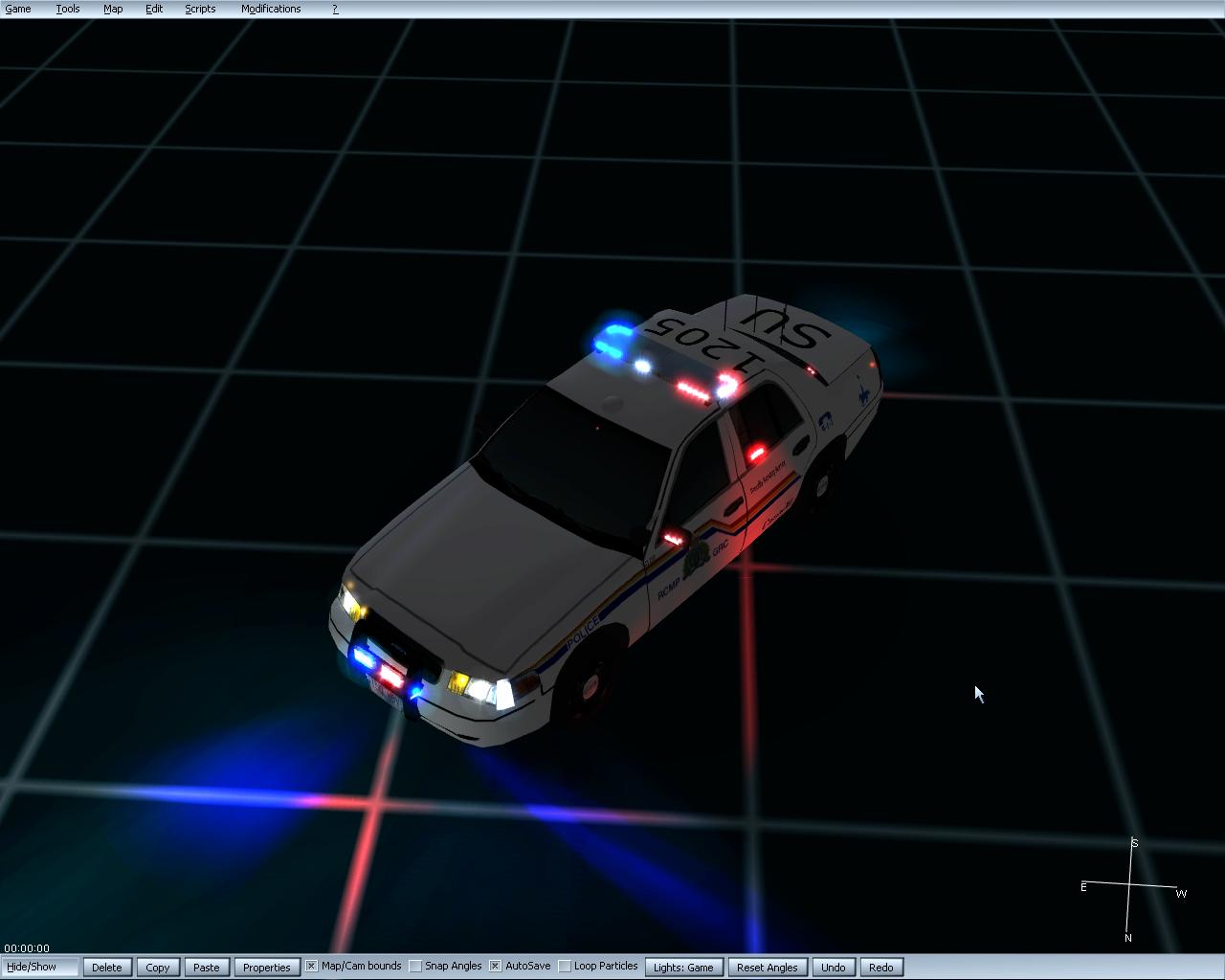Enable the Snap Angles checkbox
The width and height of the screenshot is (1225, 980).
[x=415, y=966]
